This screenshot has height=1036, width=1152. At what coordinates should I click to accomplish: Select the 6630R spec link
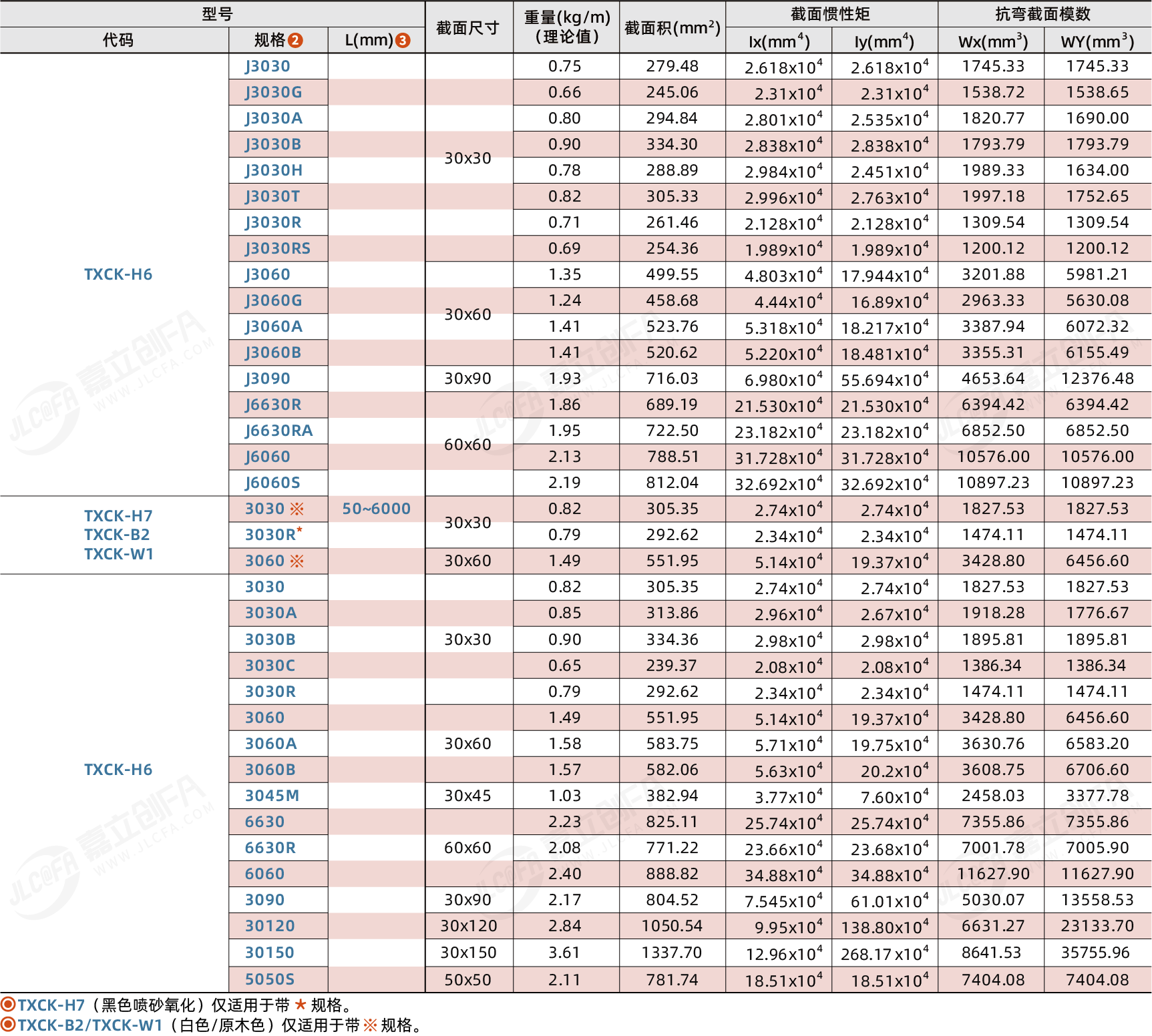point(270,848)
